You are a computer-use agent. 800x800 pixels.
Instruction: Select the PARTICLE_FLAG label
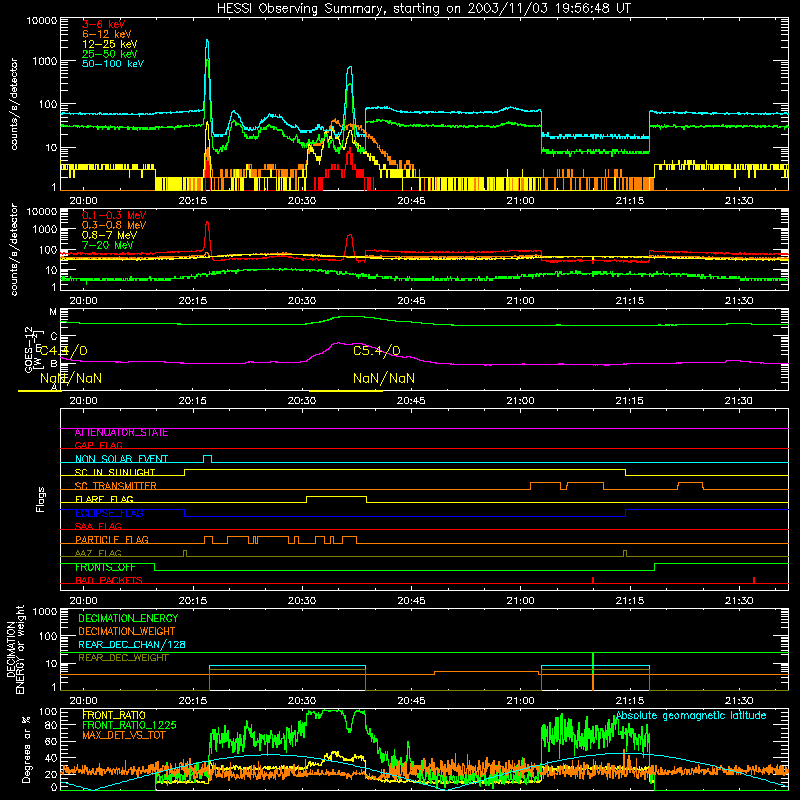click(112, 540)
